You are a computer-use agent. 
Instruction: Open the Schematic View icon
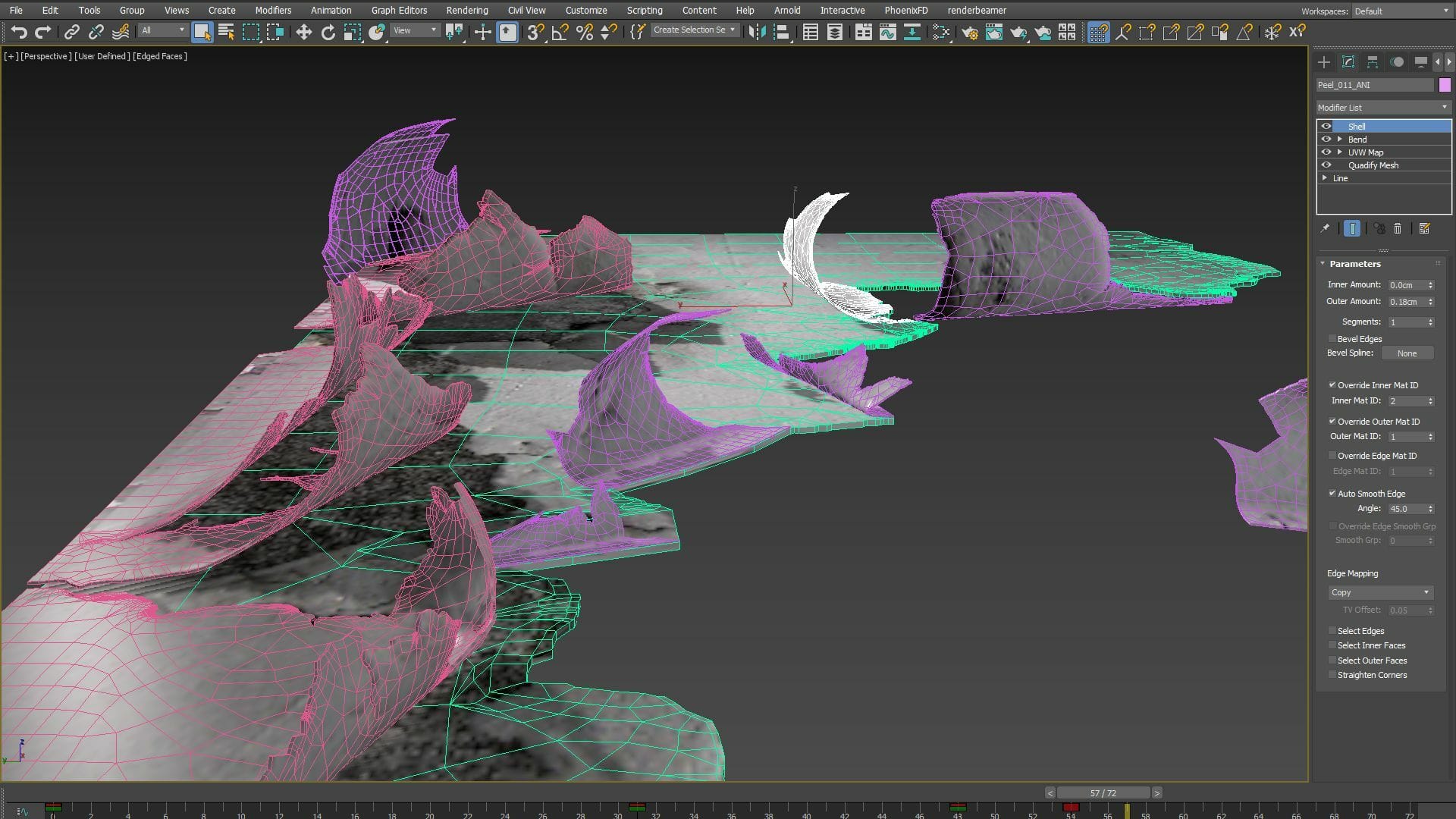[912, 31]
